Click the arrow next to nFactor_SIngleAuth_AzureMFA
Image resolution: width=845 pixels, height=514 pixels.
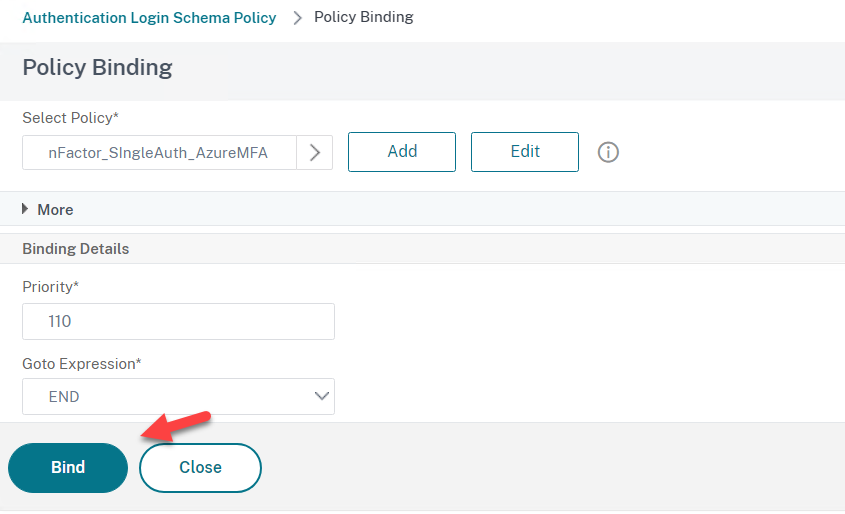pyautogui.click(x=315, y=152)
